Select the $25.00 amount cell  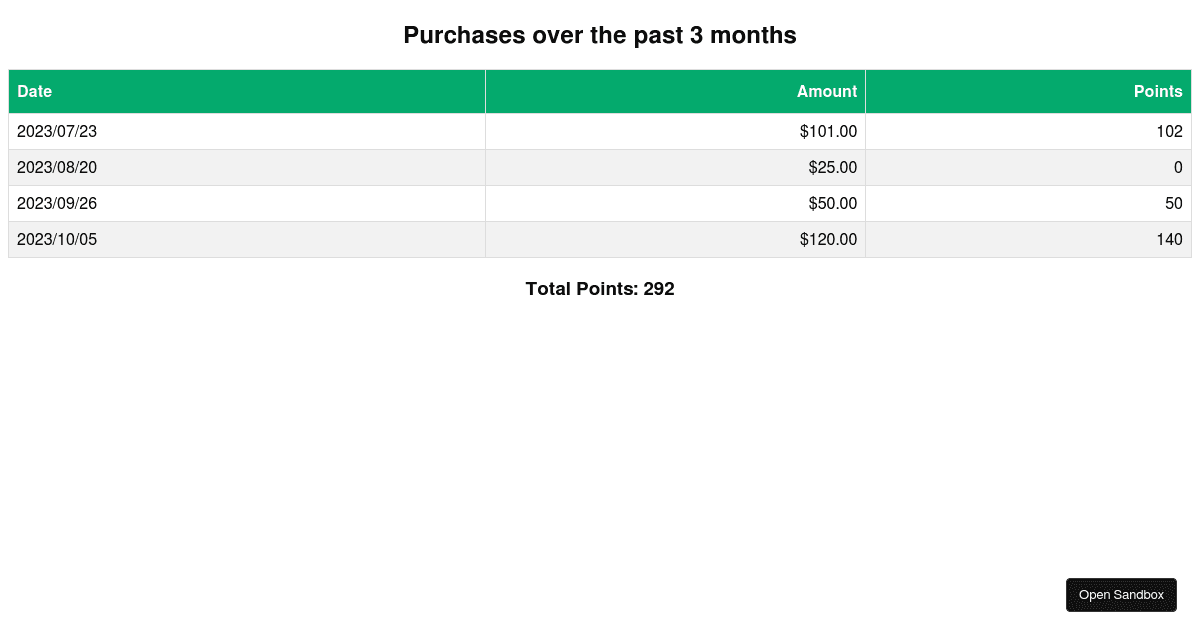tap(676, 167)
